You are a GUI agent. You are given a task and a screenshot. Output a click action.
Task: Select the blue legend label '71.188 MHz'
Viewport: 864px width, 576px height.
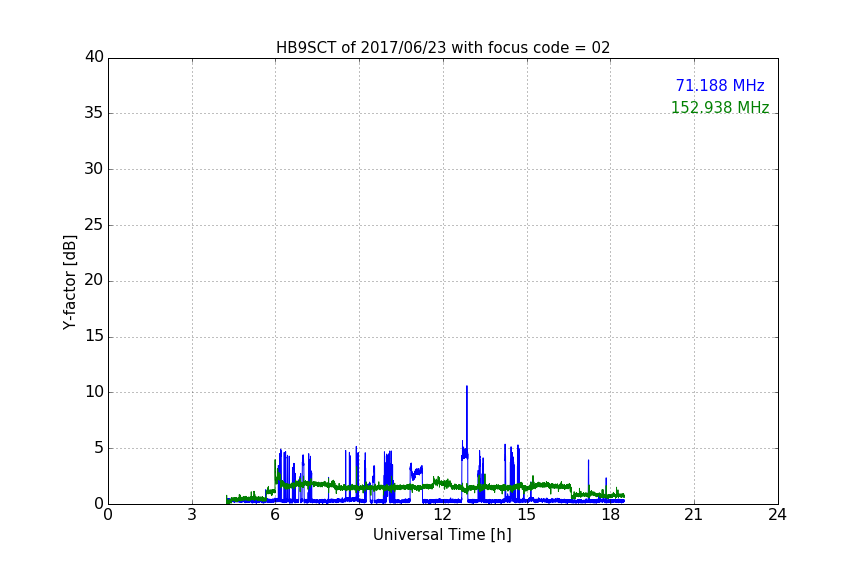click(720, 86)
